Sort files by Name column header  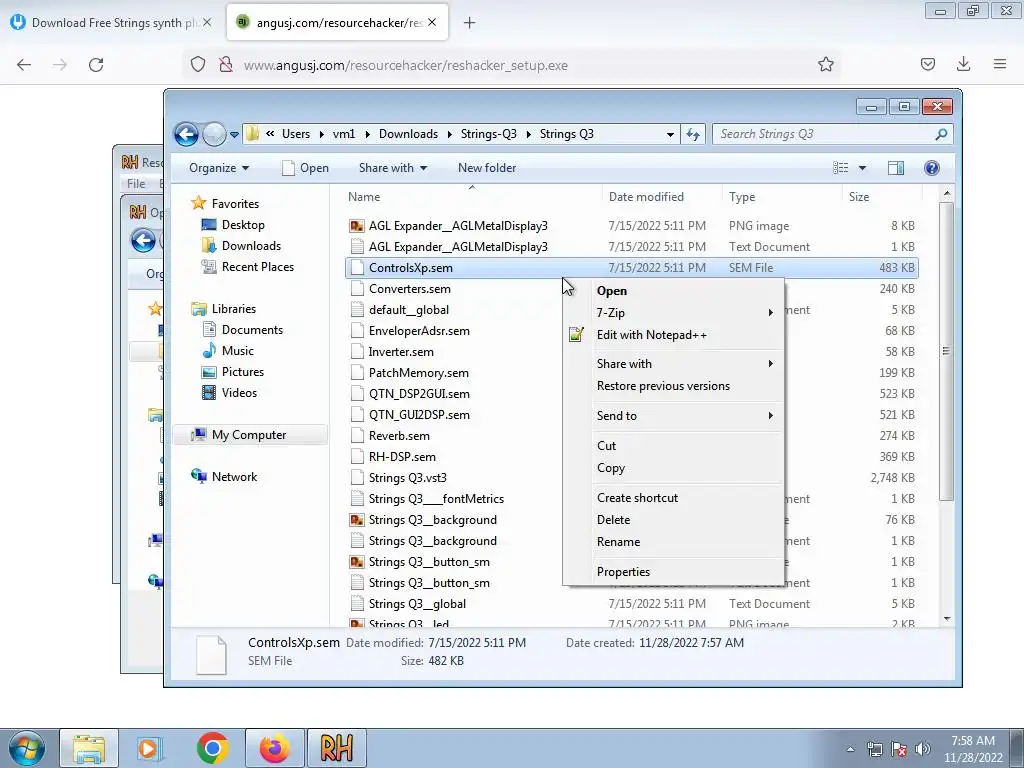(364, 197)
